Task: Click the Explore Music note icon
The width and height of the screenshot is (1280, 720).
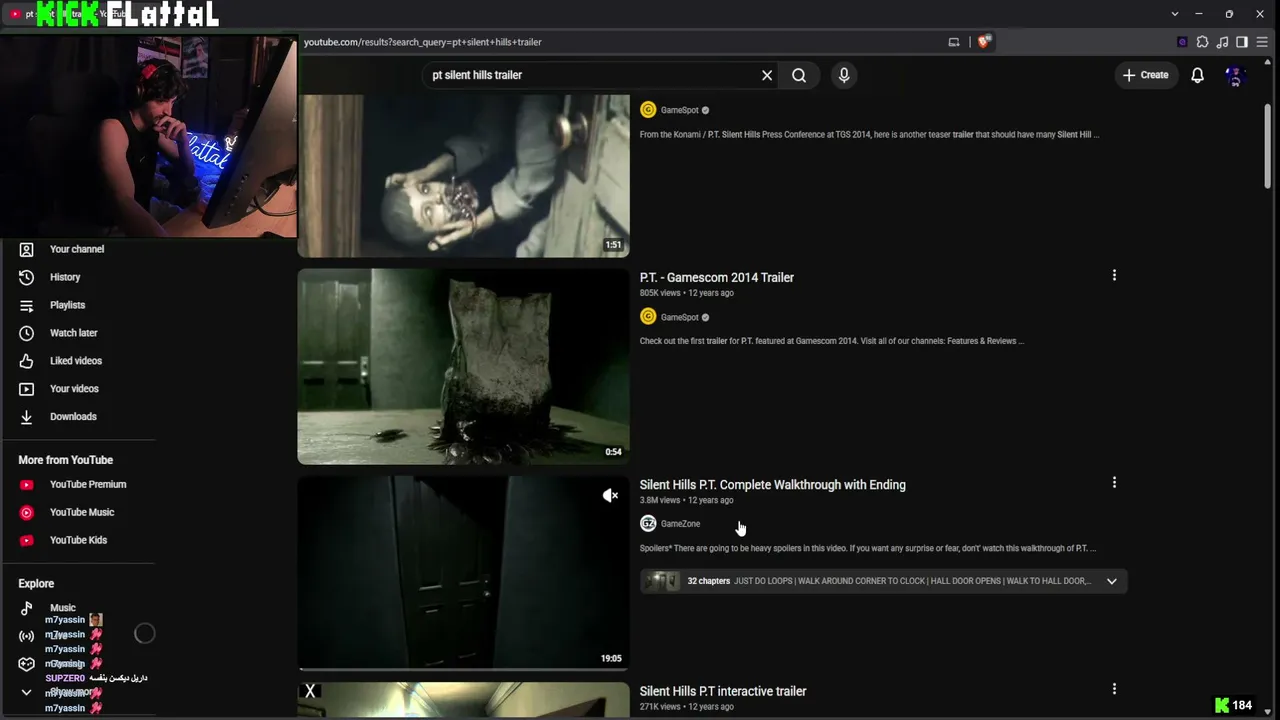Action: [27, 608]
